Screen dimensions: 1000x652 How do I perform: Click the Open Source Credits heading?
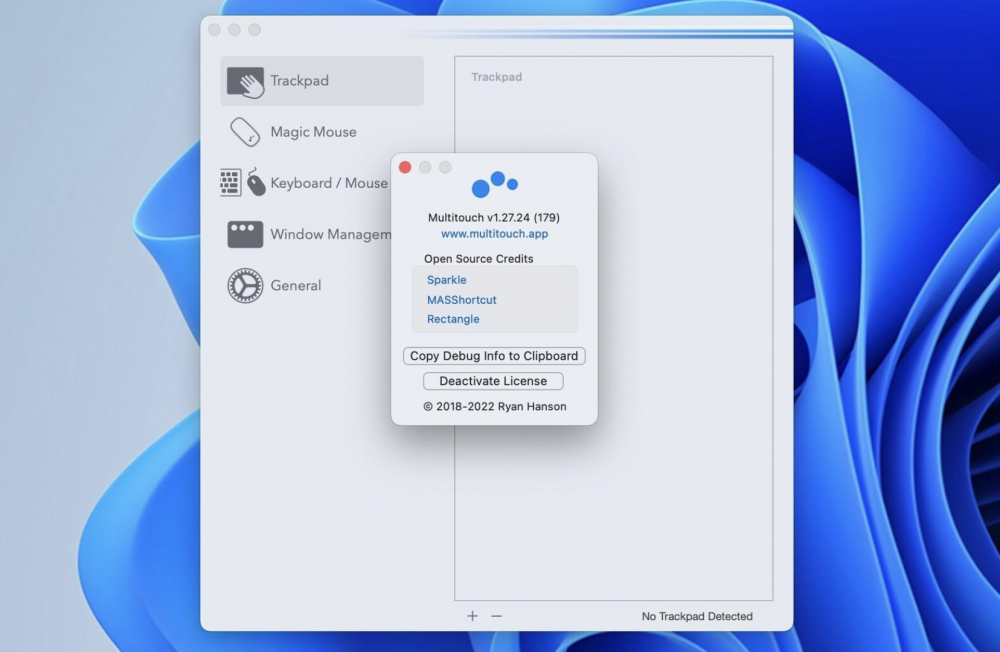pos(478,258)
